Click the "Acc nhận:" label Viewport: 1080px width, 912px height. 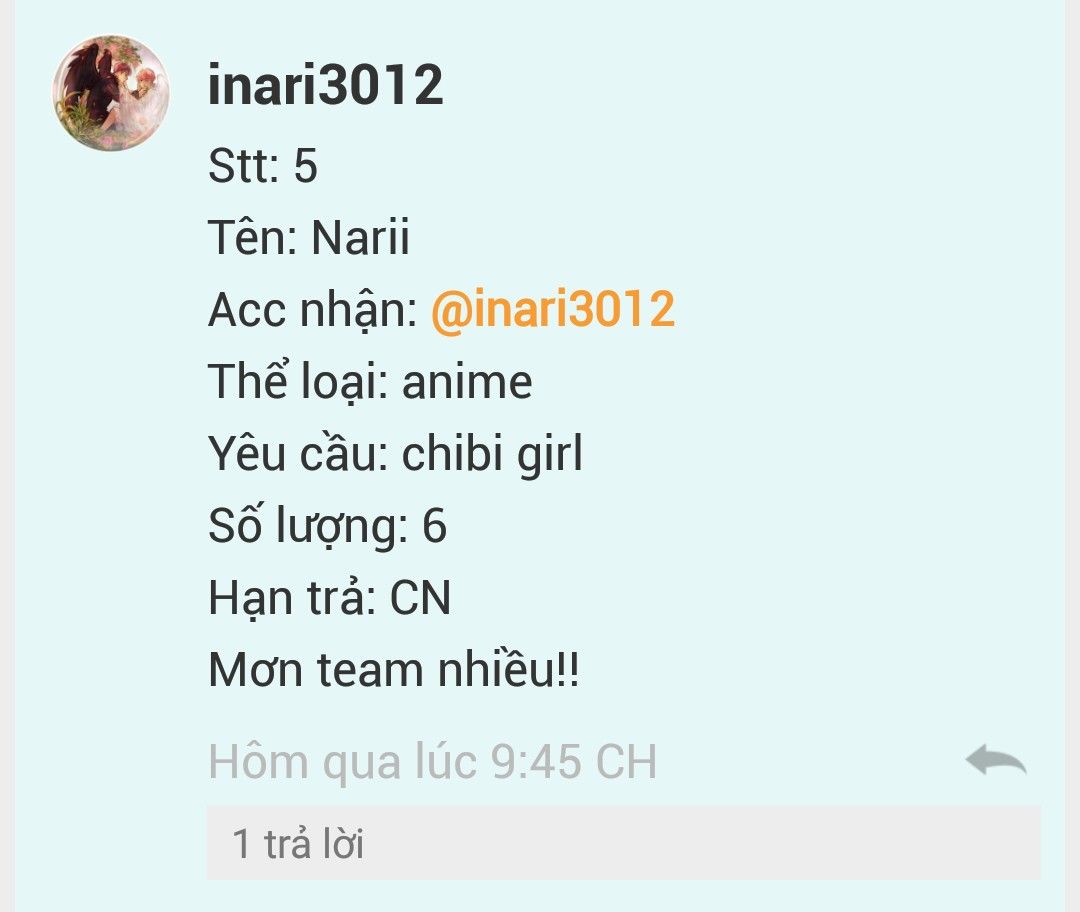(313, 310)
